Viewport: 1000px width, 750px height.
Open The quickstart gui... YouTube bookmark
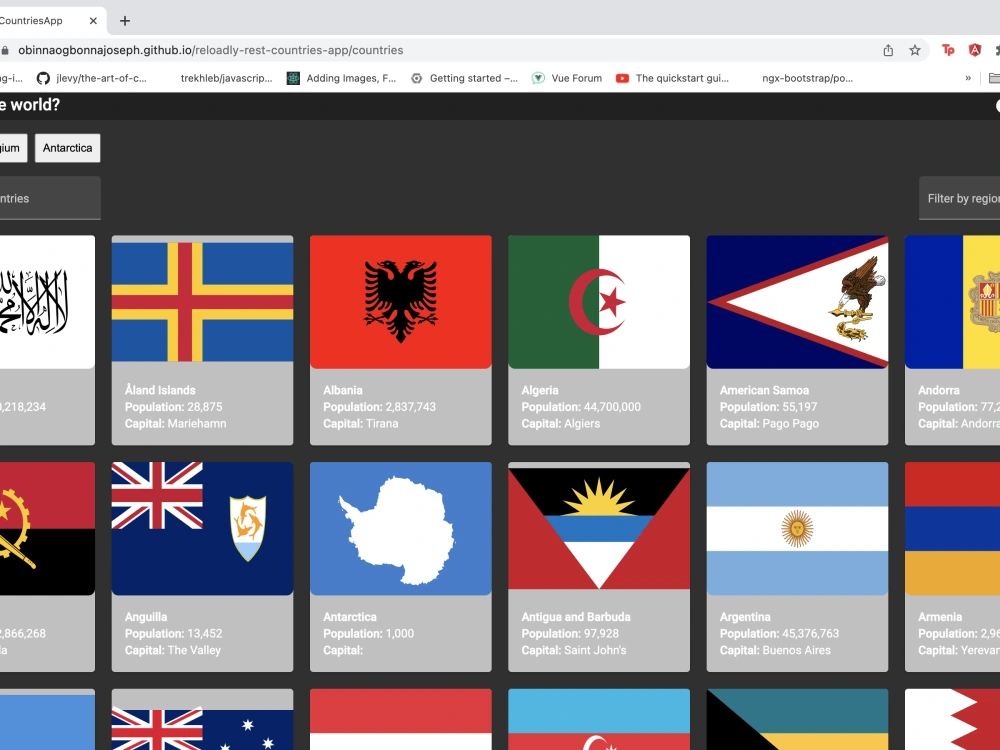click(x=672, y=78)
